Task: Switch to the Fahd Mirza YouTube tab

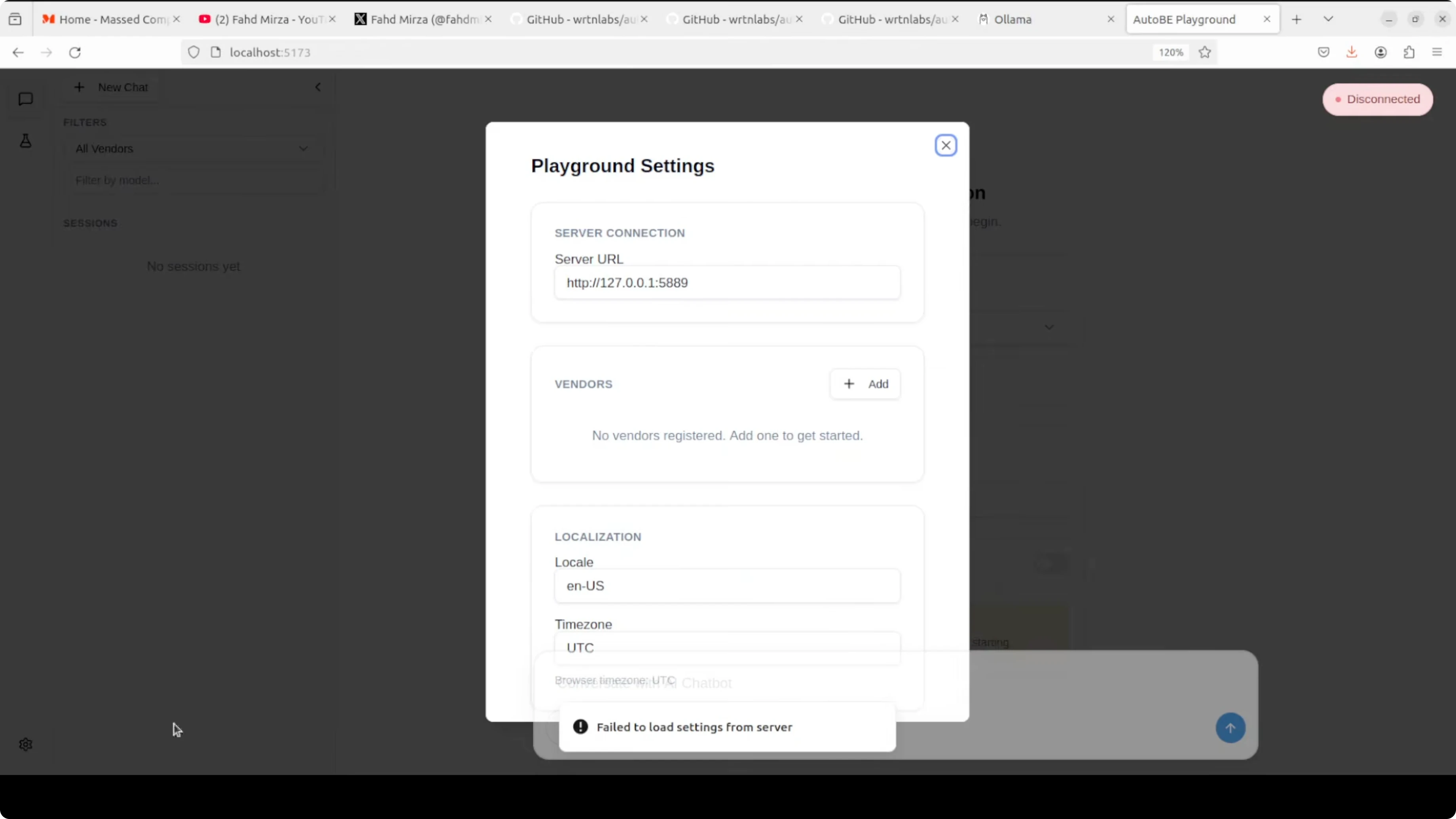Action: click(268, 19)
